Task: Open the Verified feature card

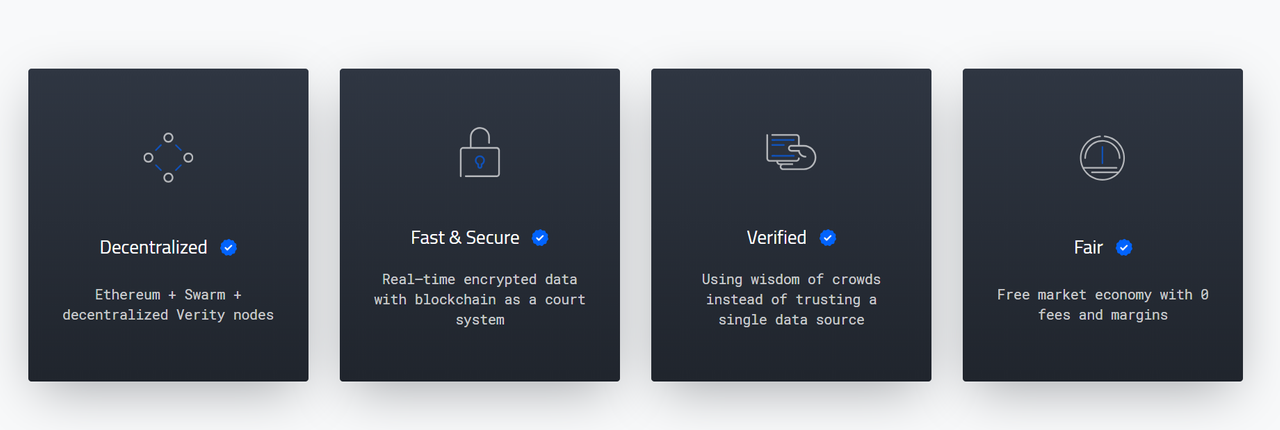Action: 791,225
